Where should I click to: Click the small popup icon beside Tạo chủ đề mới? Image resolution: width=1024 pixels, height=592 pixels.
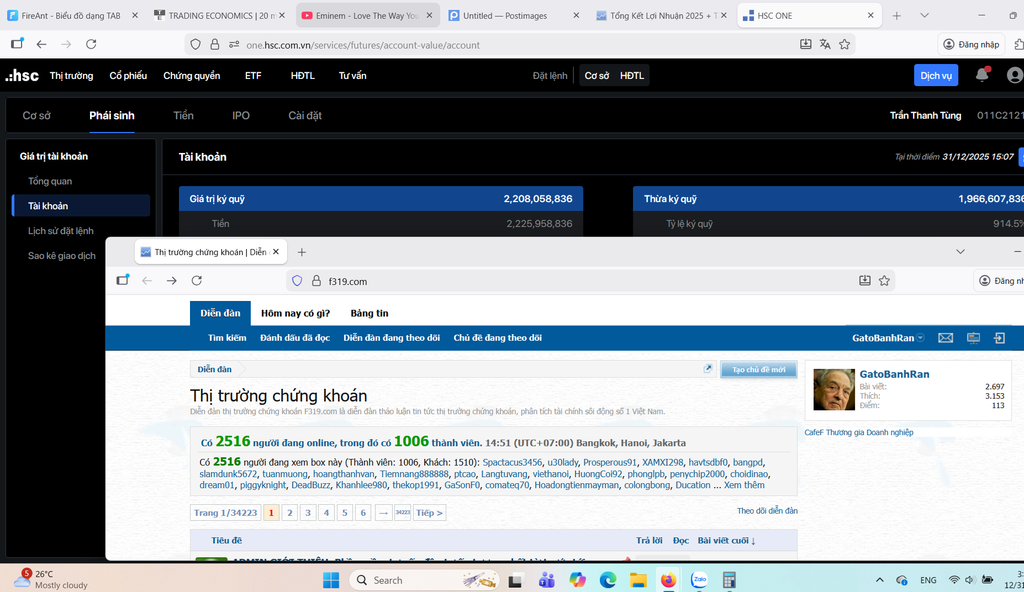point(708,369)
